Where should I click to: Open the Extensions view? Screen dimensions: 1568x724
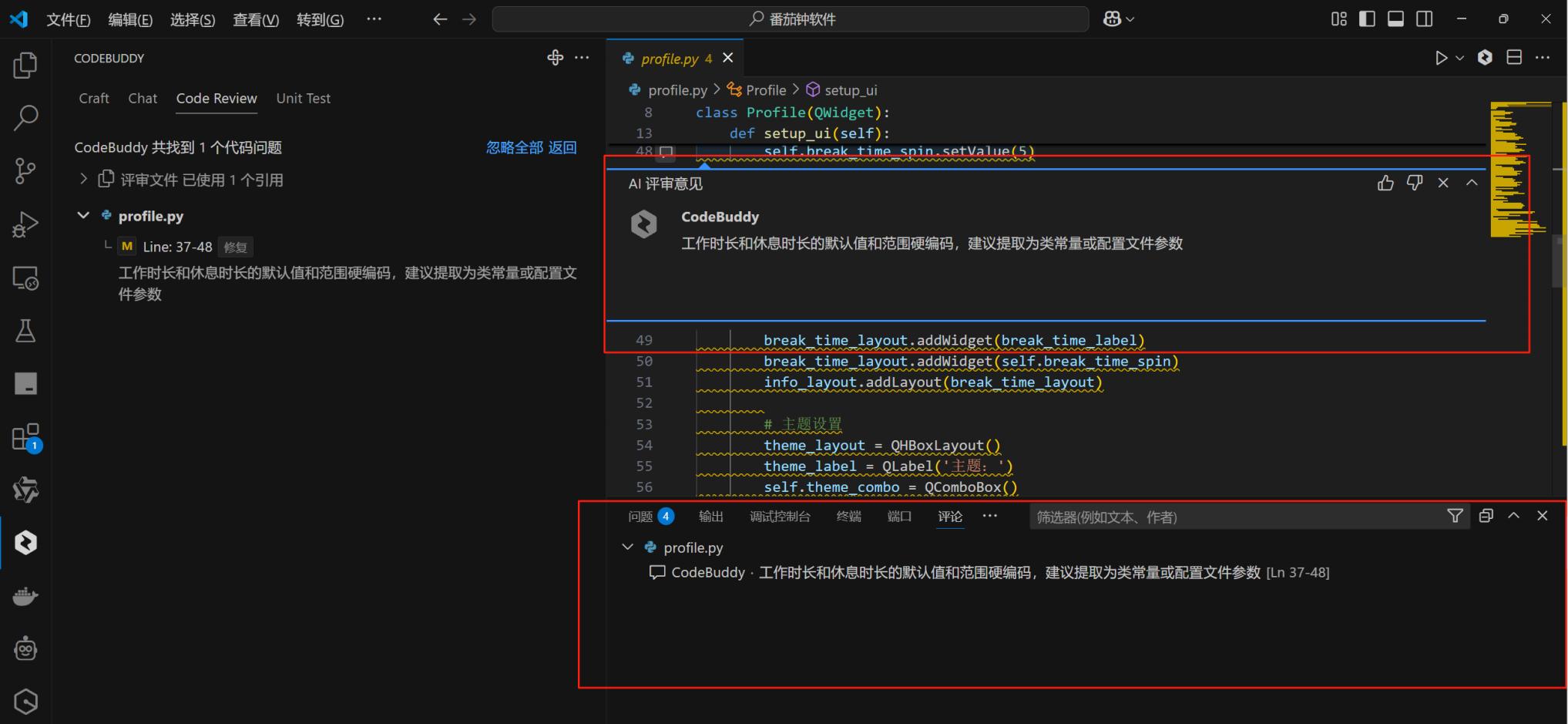[x=25, y=436]
